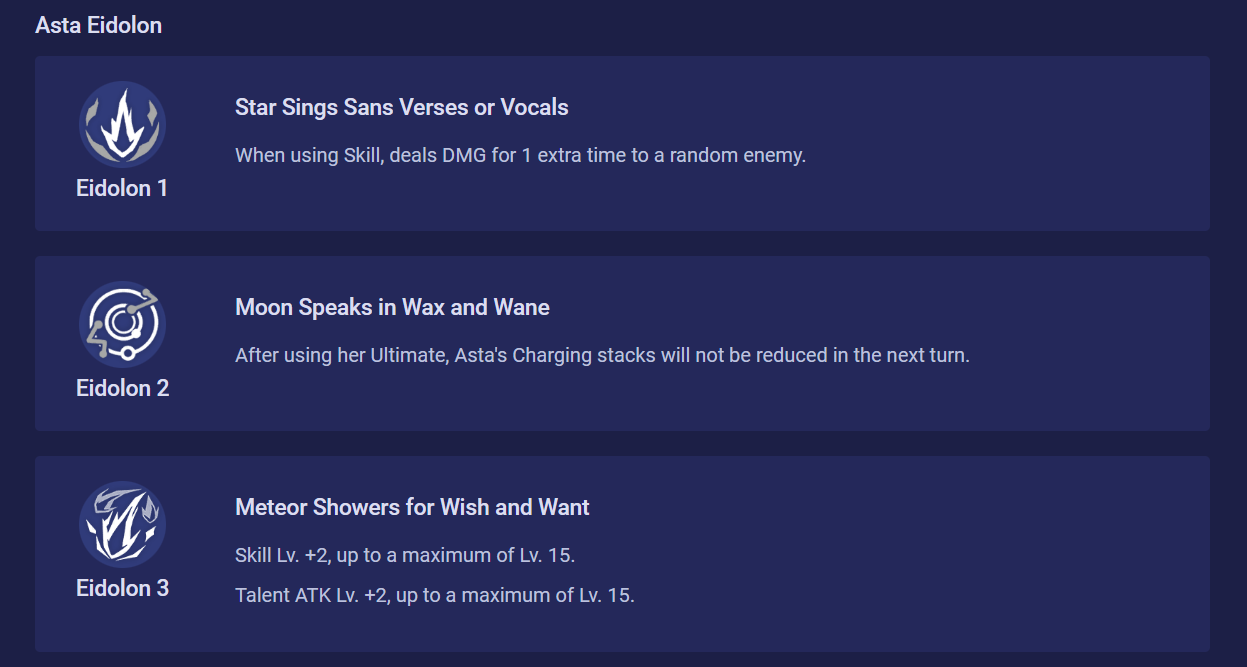Select the Eidolon 2 label
Image resolution: width=1247 pixels, height=667 pixels.
pyautogui.click(x=122, y=388)
